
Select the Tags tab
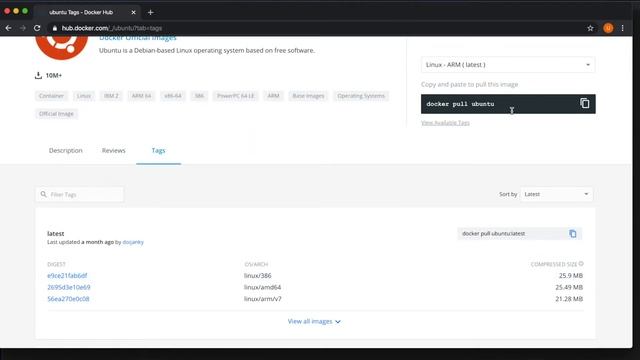158,151
